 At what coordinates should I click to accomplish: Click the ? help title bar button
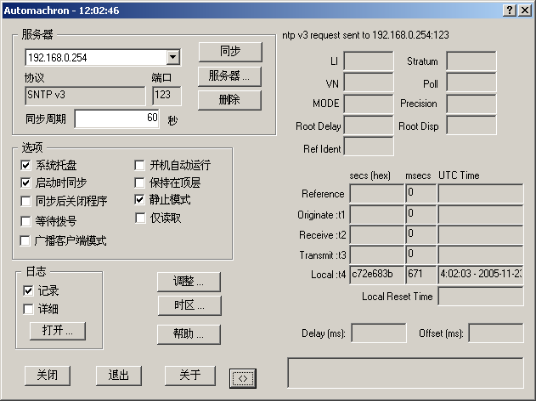509,10
